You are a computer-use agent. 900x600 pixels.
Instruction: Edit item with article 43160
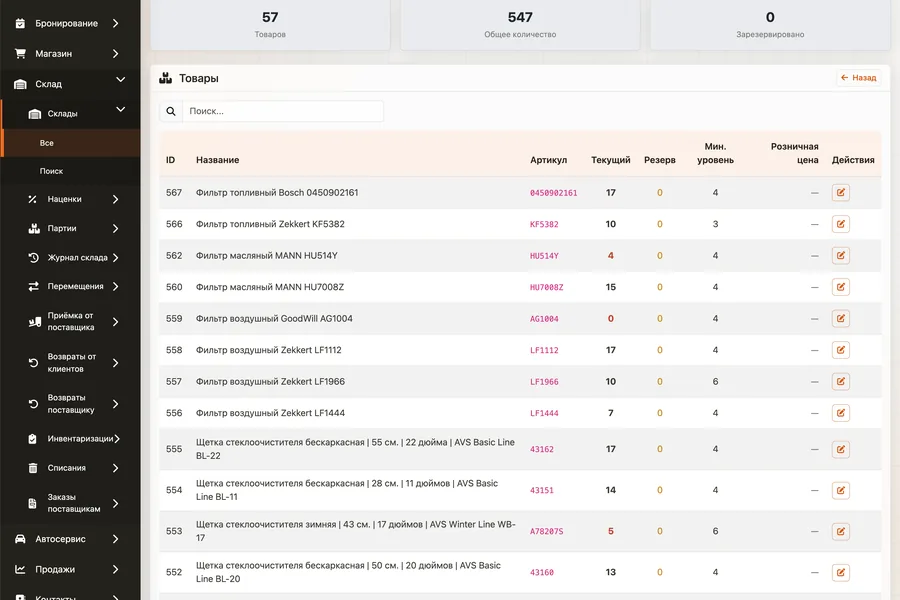tap(840, 572)
